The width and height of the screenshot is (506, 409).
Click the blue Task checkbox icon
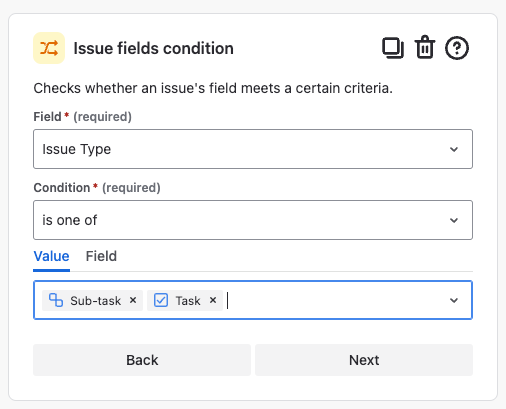point(161,300)
